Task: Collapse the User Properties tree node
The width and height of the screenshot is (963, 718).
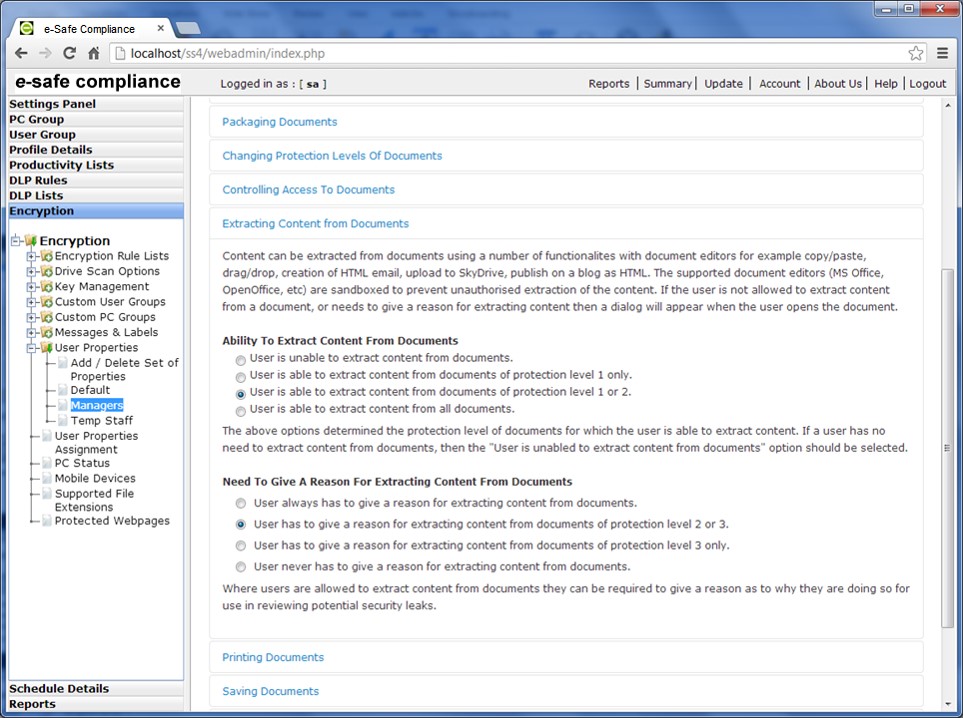Action: (32, 348)
